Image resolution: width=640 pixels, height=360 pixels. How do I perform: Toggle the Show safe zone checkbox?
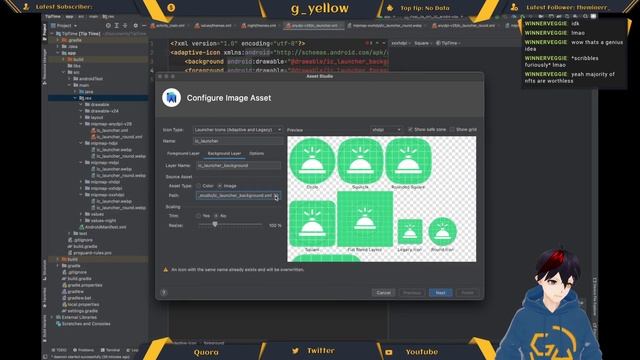(410, 129)
